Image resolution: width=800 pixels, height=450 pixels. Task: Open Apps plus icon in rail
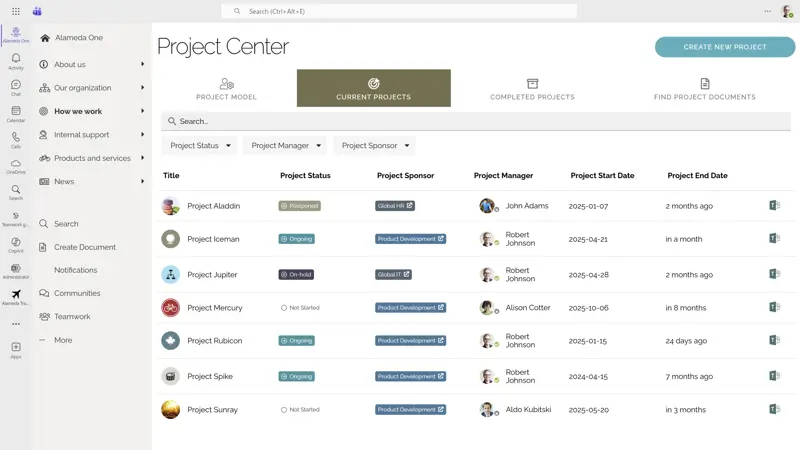point(16,350)
